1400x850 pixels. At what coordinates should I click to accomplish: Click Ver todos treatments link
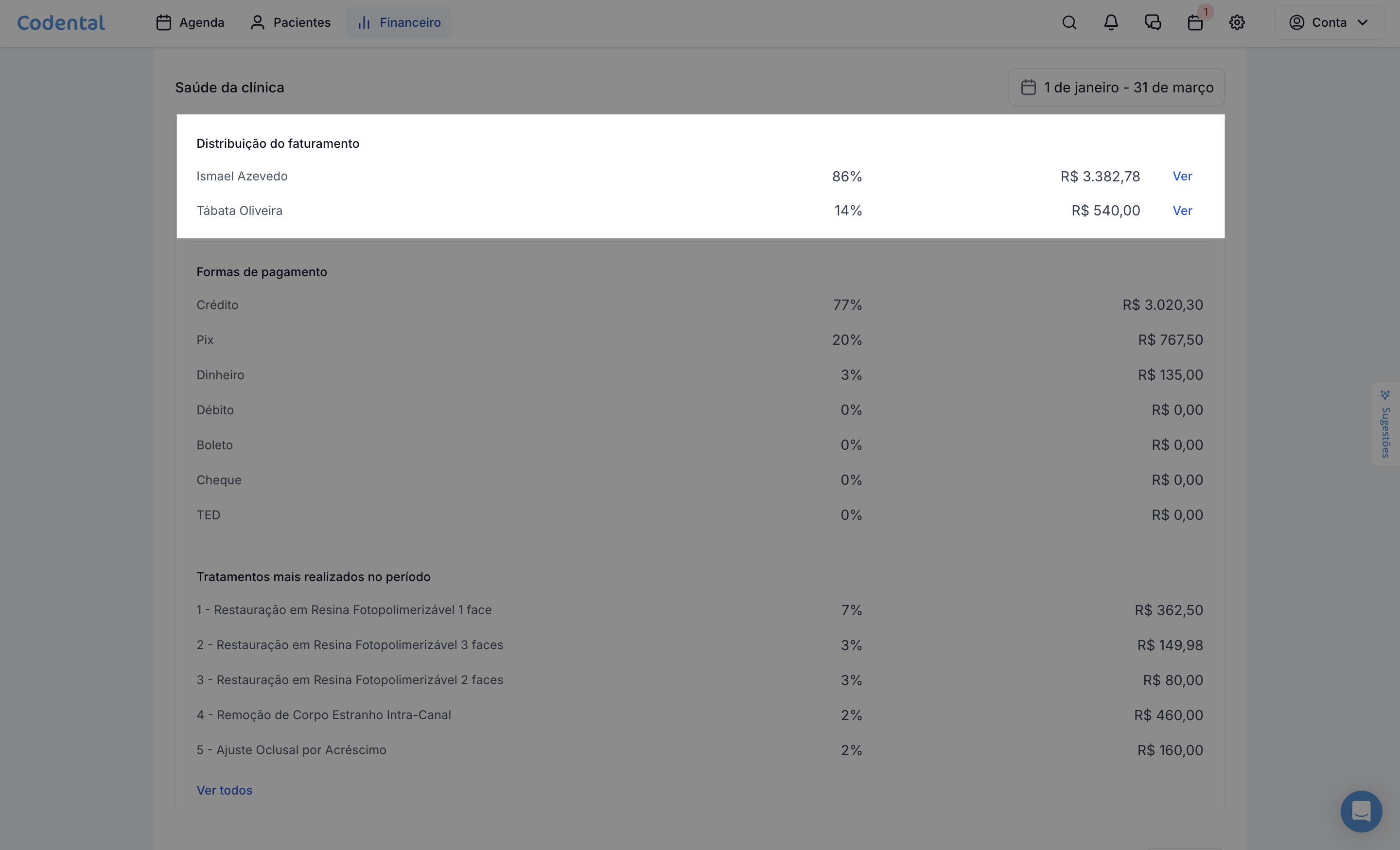click(224, 790)
